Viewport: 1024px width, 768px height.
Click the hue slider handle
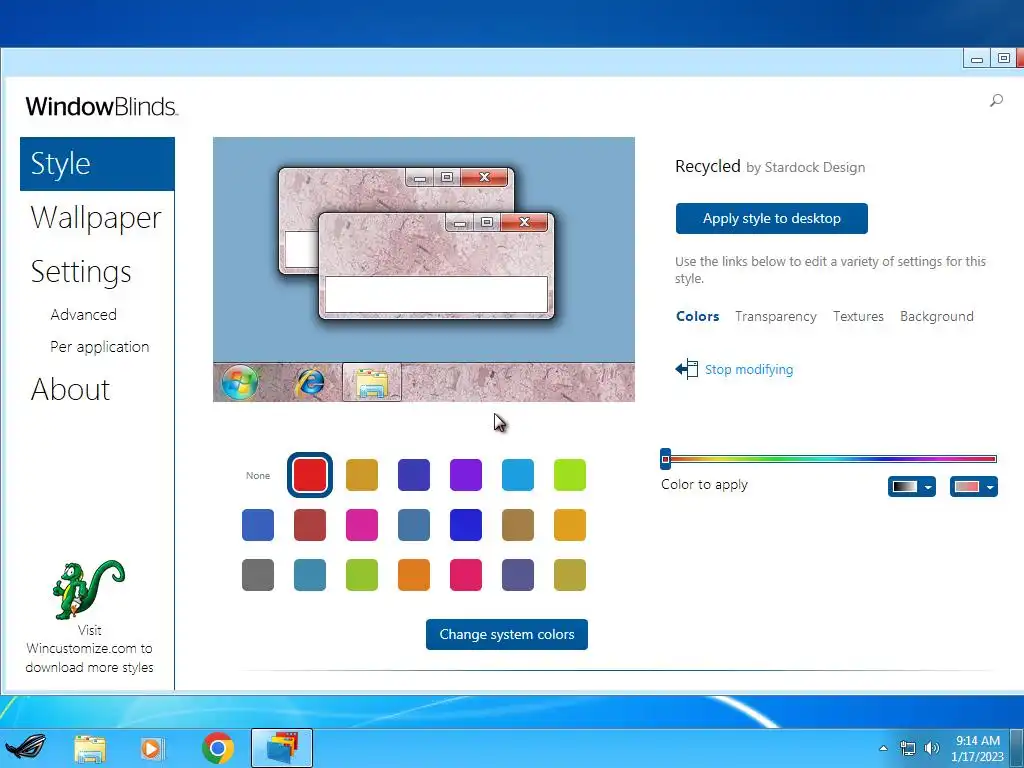point(665,459)
